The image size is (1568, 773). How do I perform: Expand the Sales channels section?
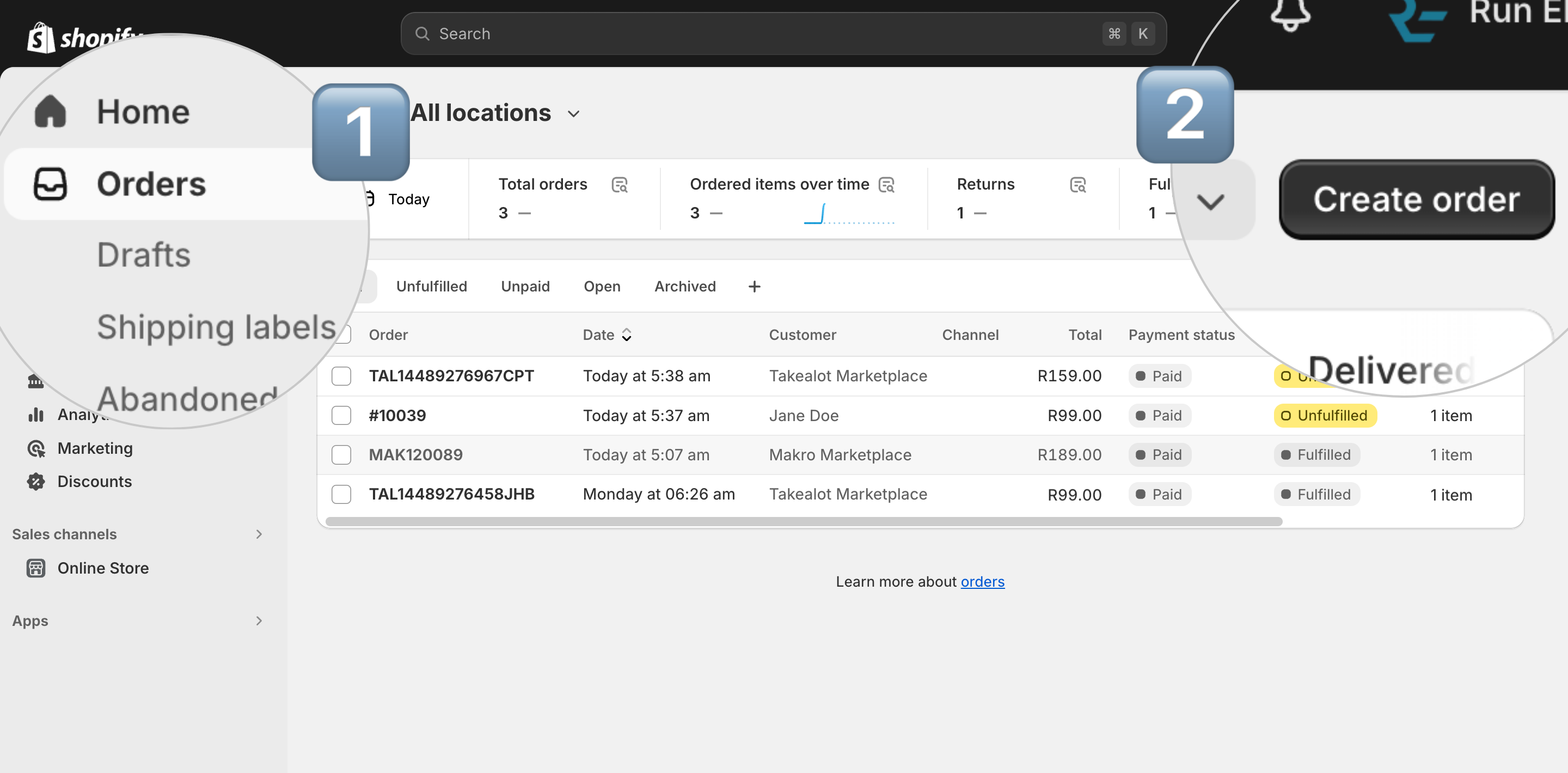259,534
